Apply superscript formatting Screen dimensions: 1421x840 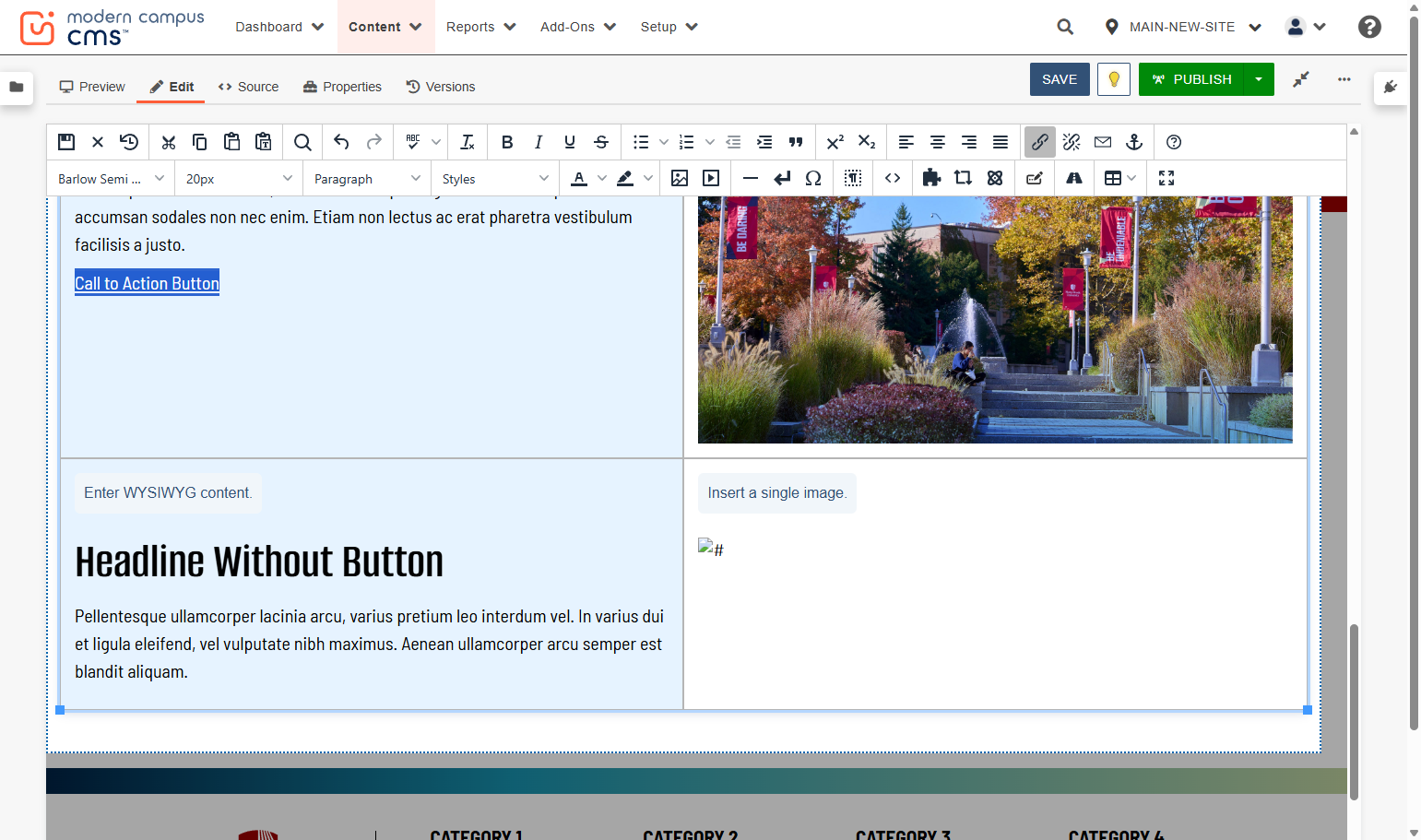click(x=835, y=142)
